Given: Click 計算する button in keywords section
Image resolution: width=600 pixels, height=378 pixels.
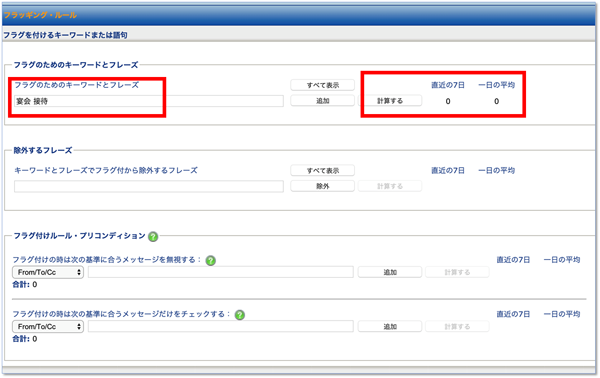Looking at the screenshot, I should [390, 101].
